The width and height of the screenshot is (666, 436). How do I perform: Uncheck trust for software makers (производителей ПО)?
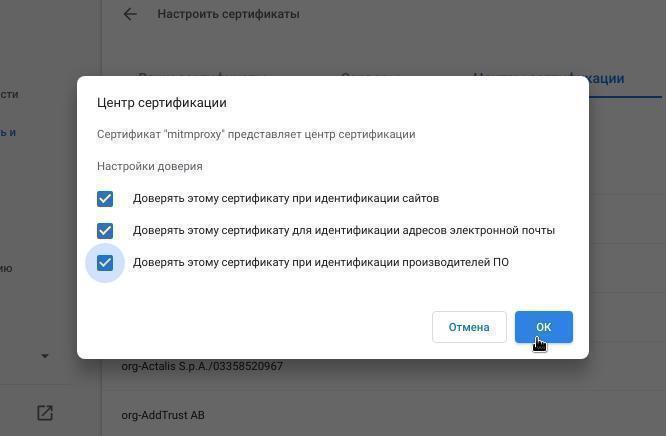pyautogui.click(x=105, y=263)
